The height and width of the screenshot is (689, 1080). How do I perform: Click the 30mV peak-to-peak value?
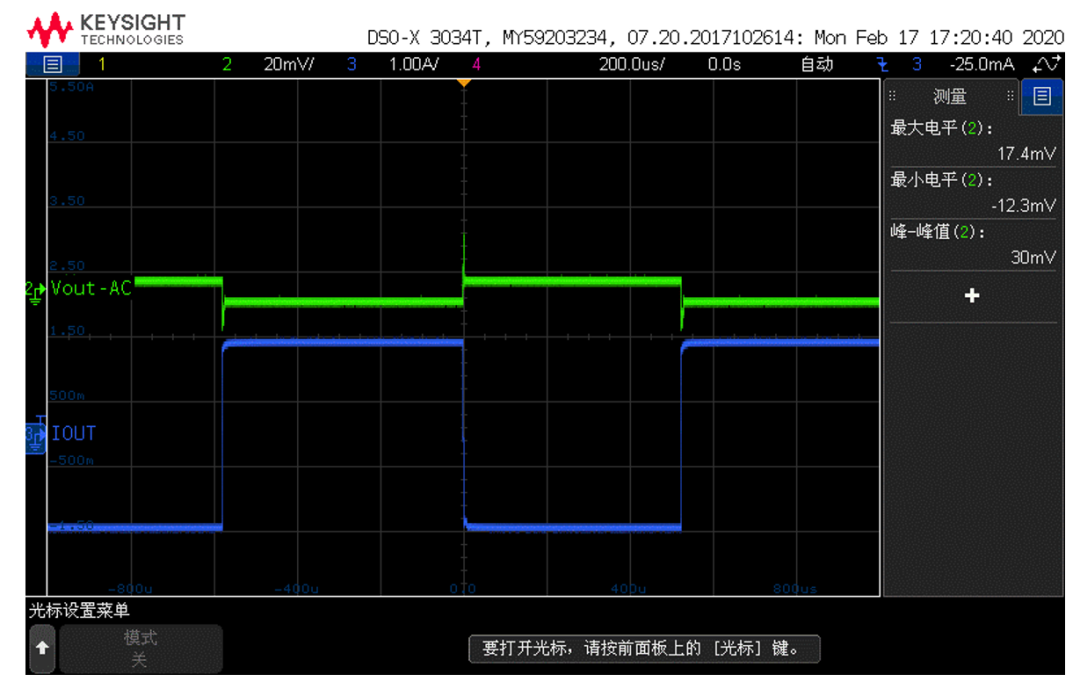pos(1032,257)
